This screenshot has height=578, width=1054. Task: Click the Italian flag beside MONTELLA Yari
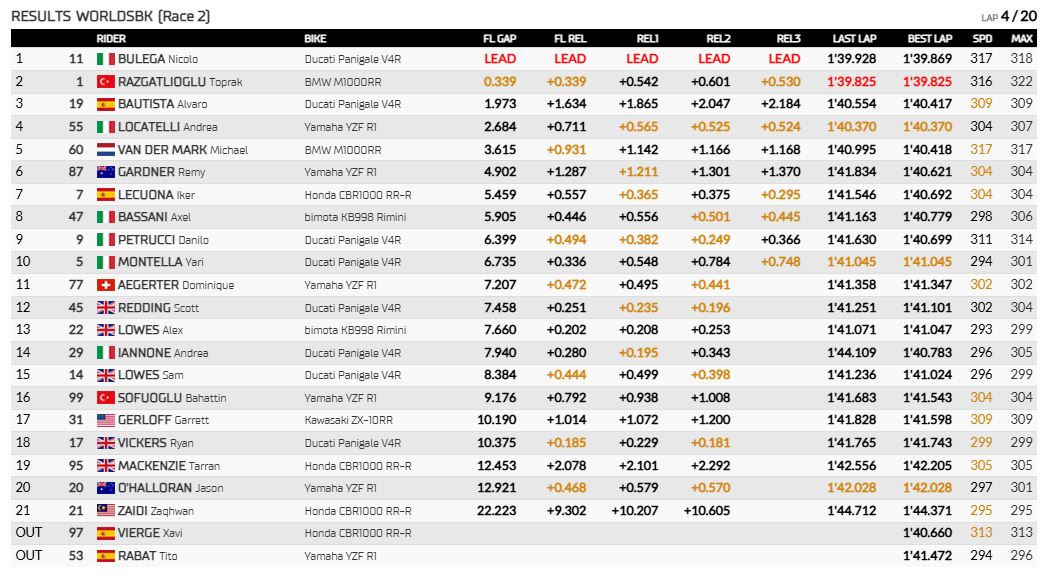pos(106,262)
